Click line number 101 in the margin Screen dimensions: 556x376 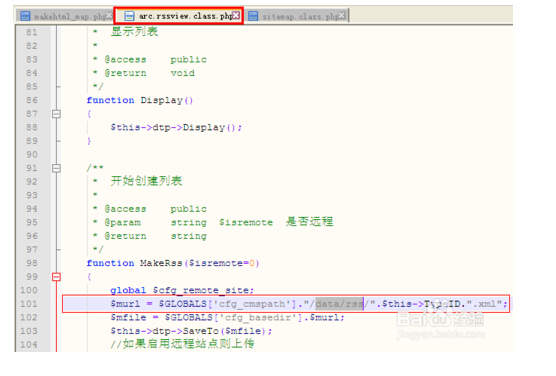[29, 304]
